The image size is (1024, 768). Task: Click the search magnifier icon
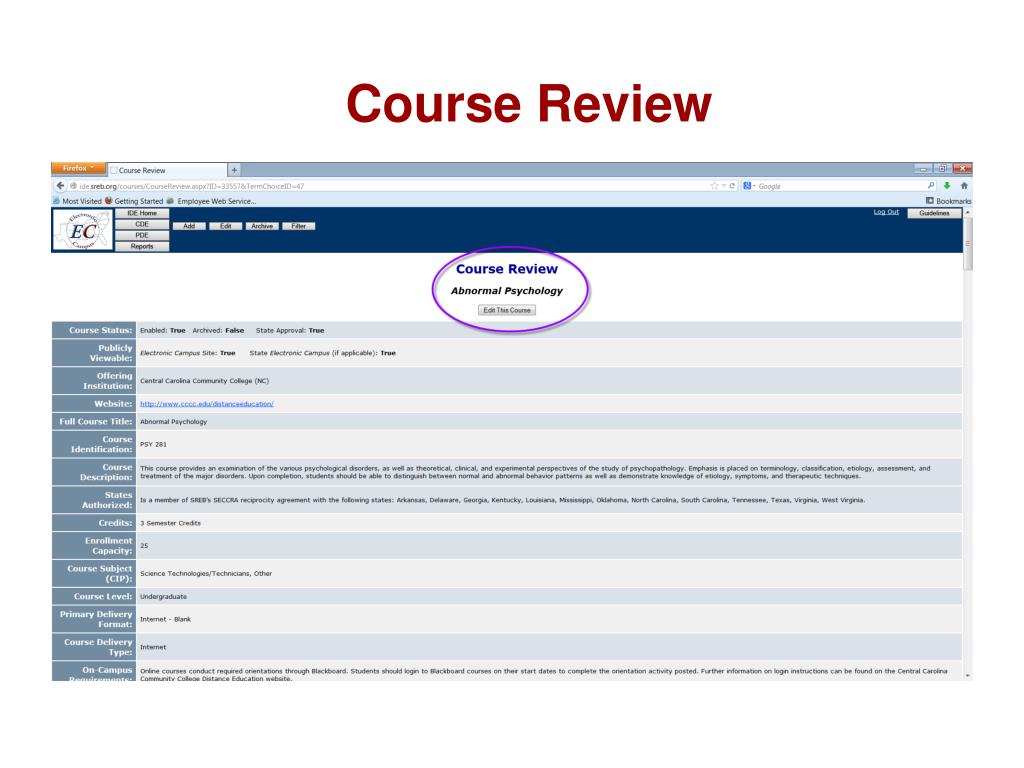tap(931, 186)
